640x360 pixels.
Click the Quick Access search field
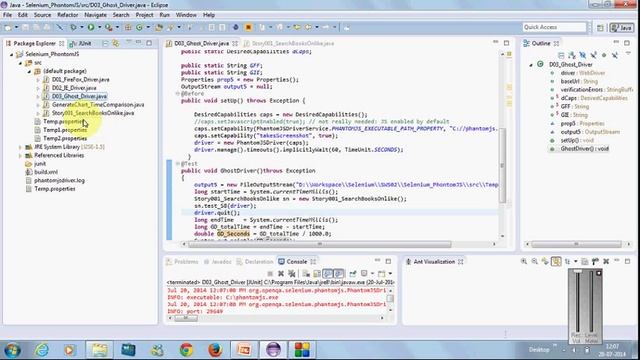[x=554, y=27]
